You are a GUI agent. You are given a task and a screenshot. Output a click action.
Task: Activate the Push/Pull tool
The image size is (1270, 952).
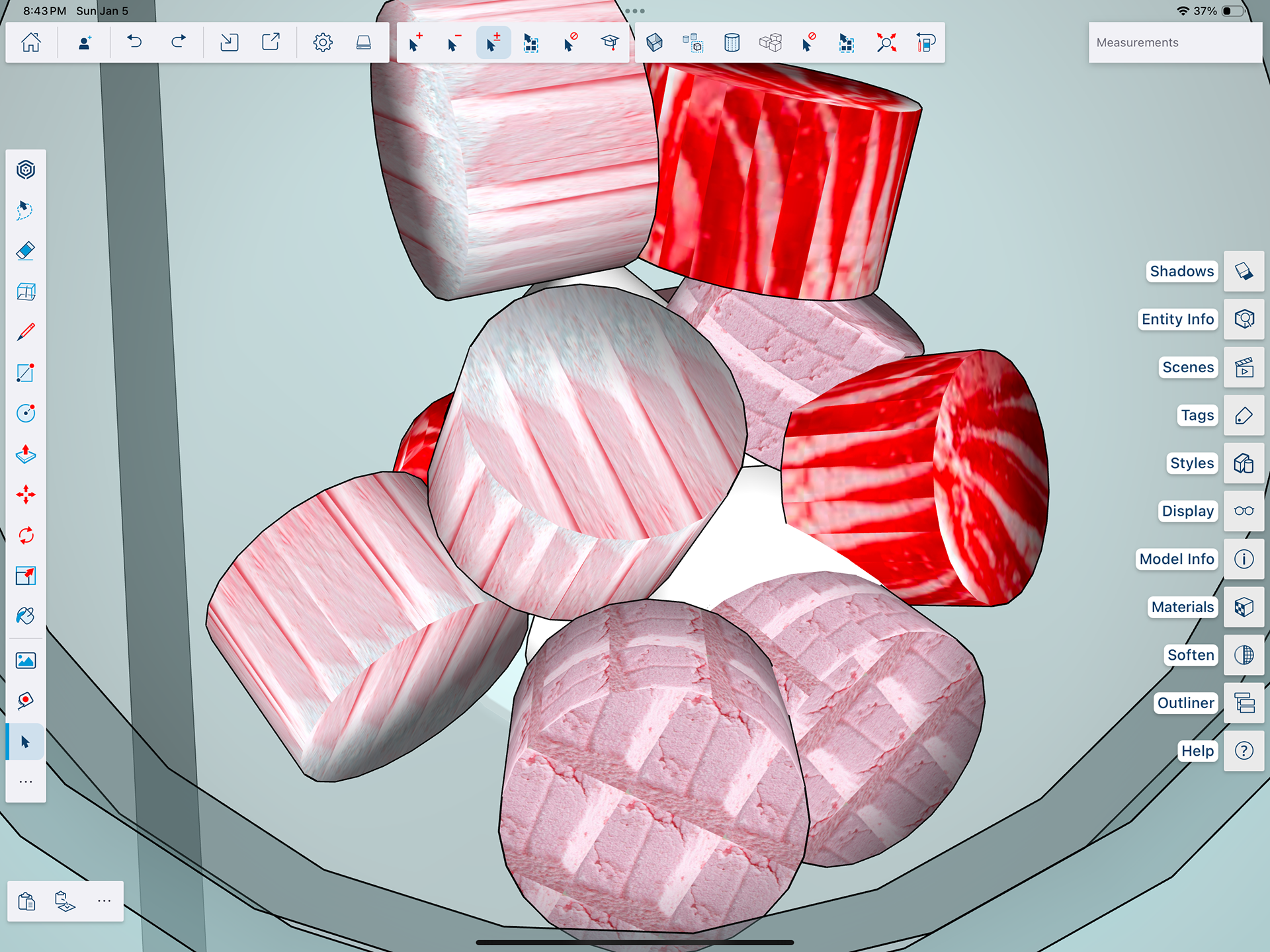(x=25, y=454)
